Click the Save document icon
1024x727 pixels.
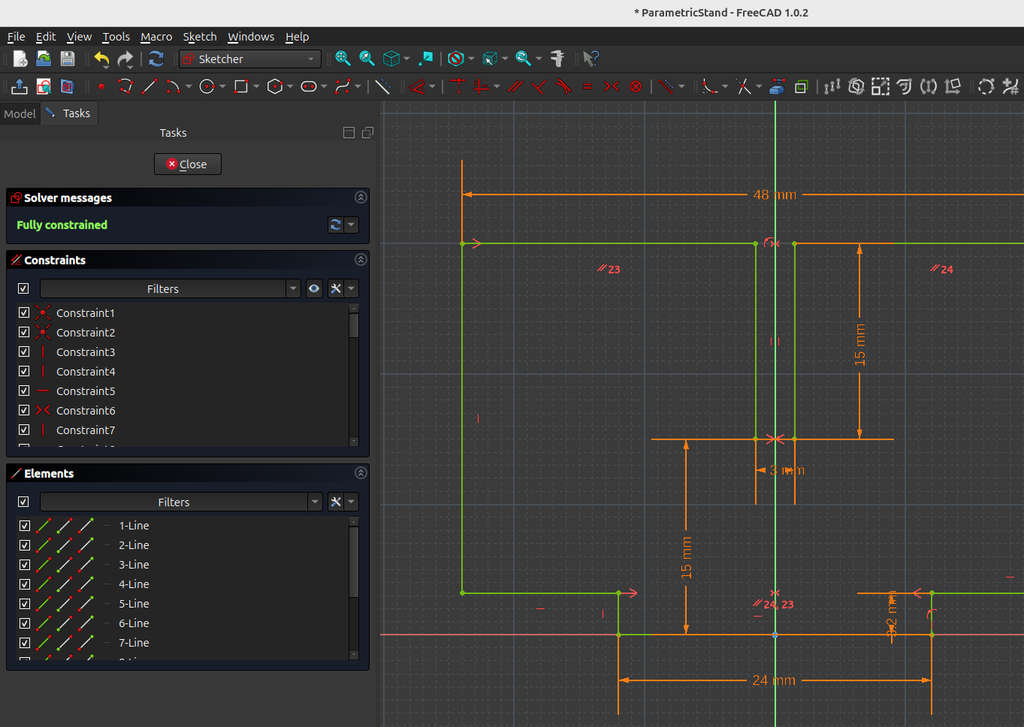pyautogui.click(x=68, y=59)
